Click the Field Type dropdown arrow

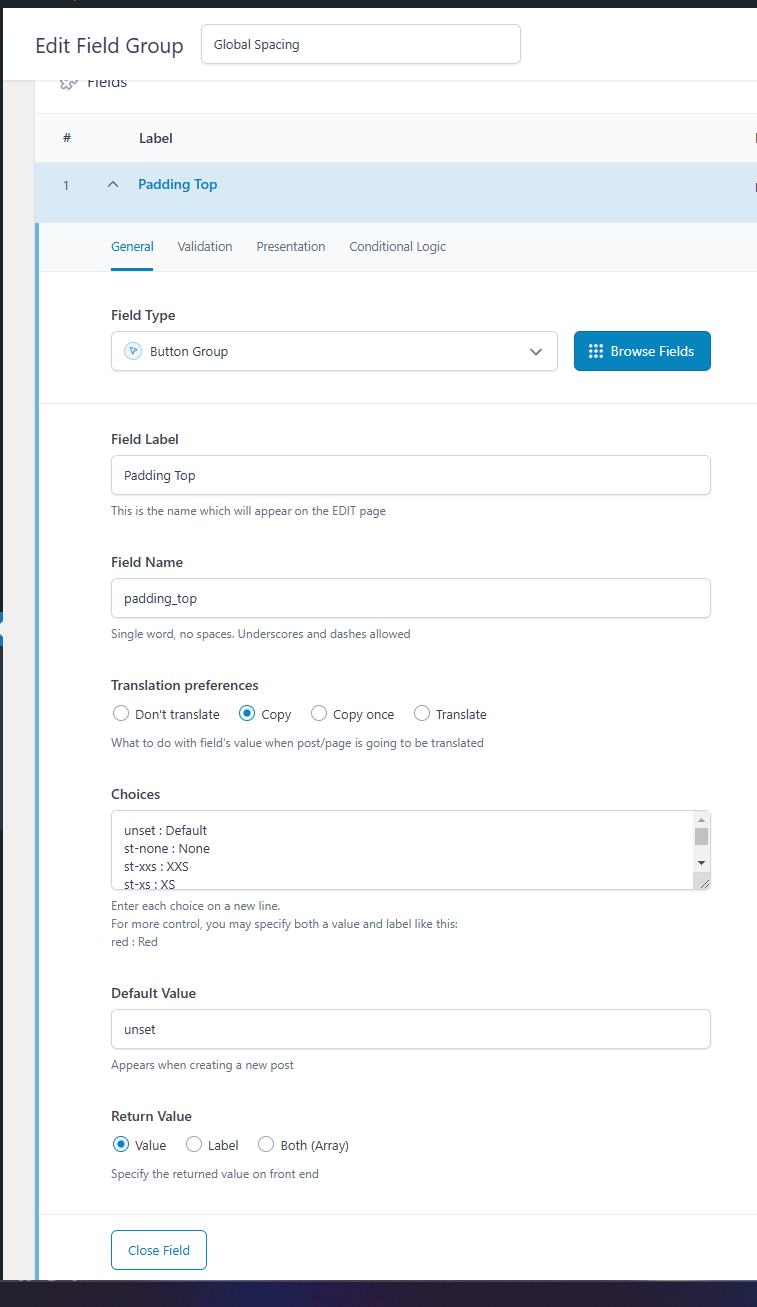pyautogui.click(x=536, y=351)
